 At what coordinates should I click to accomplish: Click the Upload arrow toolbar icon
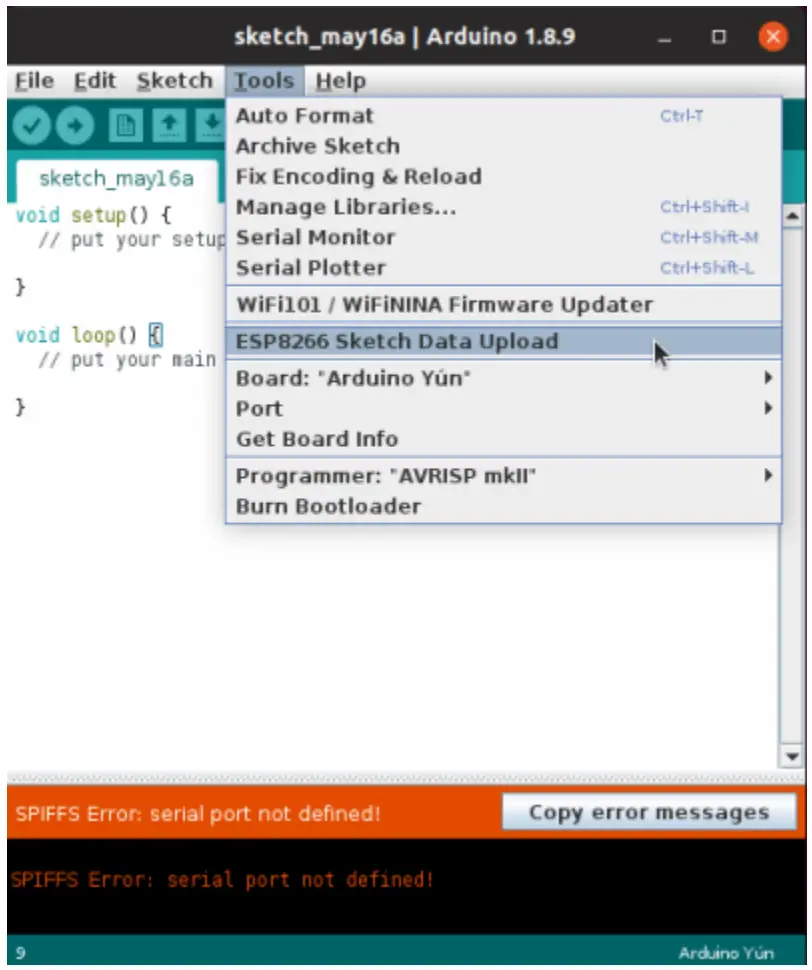point(75,126)
